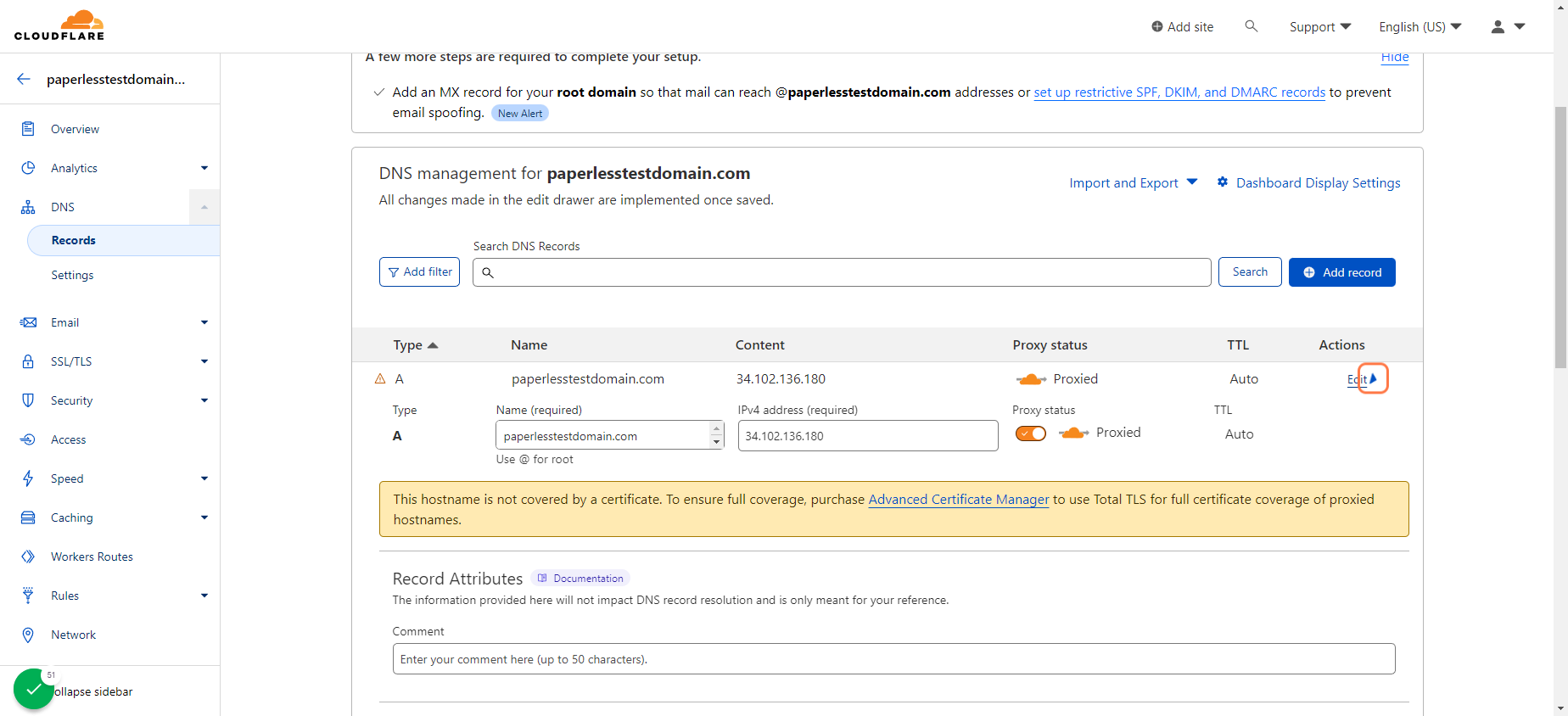1568x716 pixels.
Task: Click the IPv4 address input field
Action: pos(868,436)
